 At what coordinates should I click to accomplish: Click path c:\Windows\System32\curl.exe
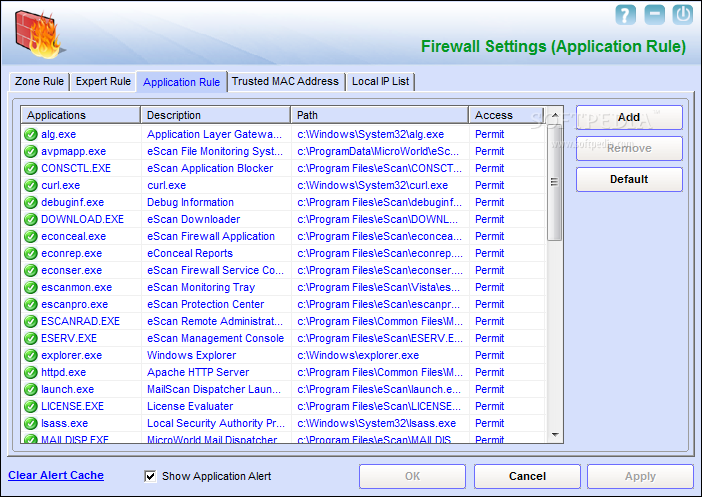pyautogui.click(x=372, y=185)
